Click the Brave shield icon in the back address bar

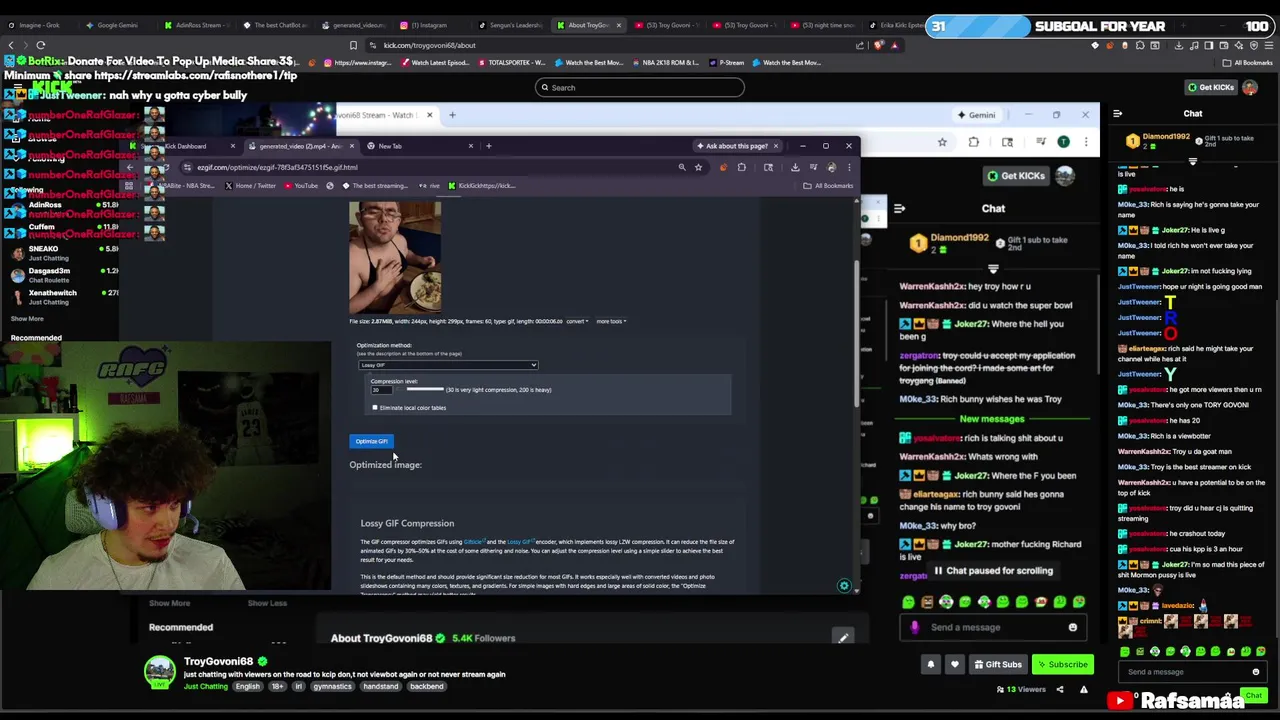(879, 45)
